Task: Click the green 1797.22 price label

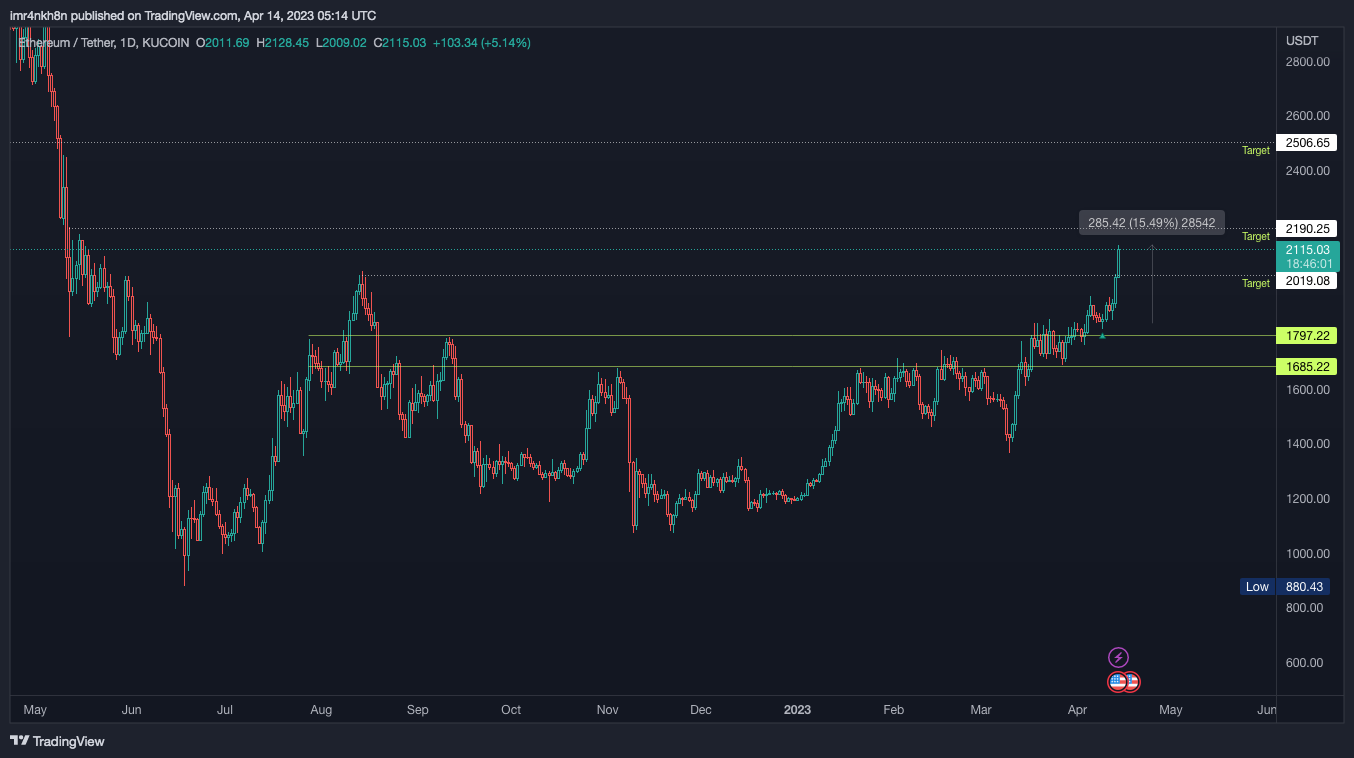Action: point(1307,336)
